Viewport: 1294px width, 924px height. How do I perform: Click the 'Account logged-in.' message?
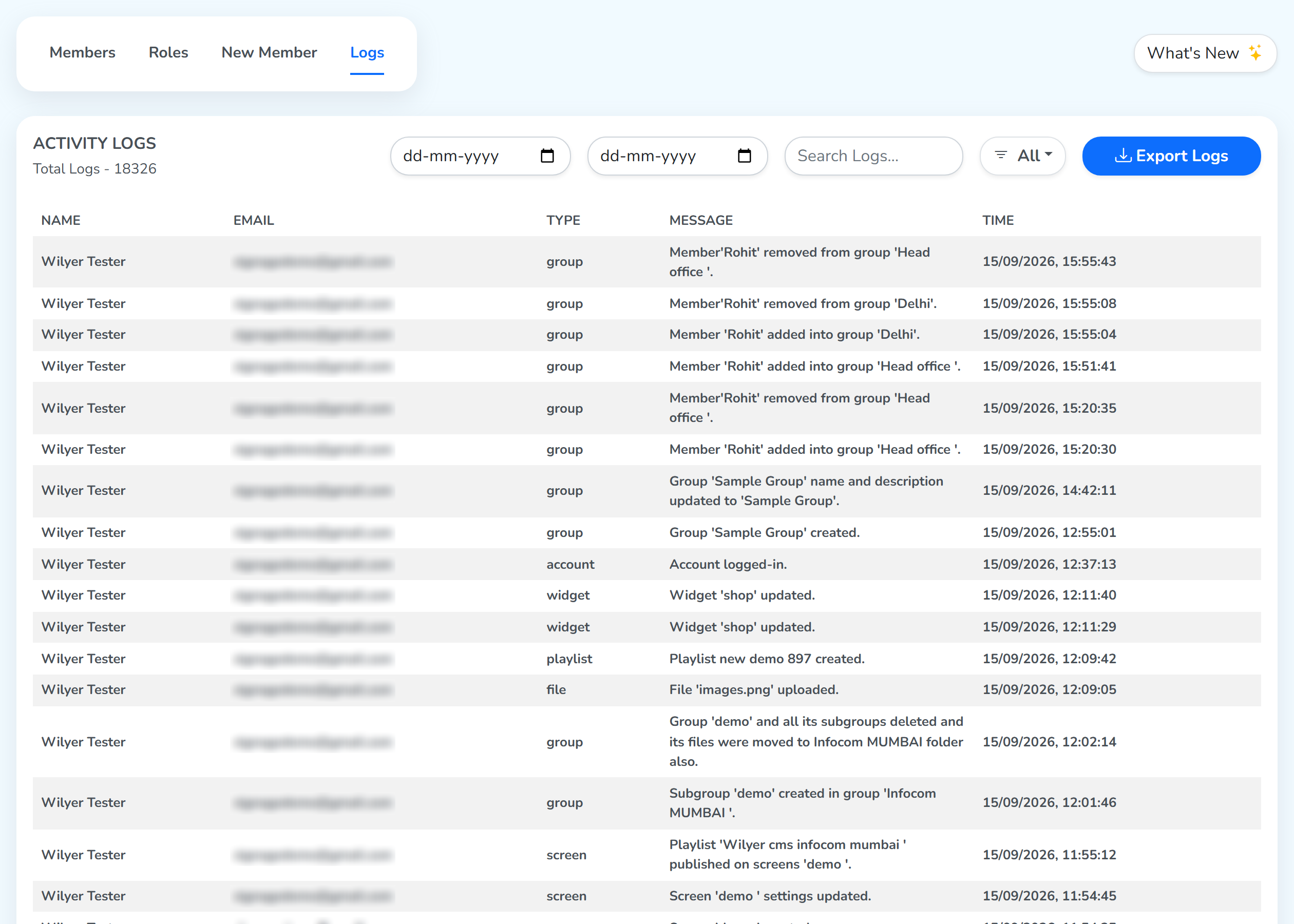click(728, 565)
